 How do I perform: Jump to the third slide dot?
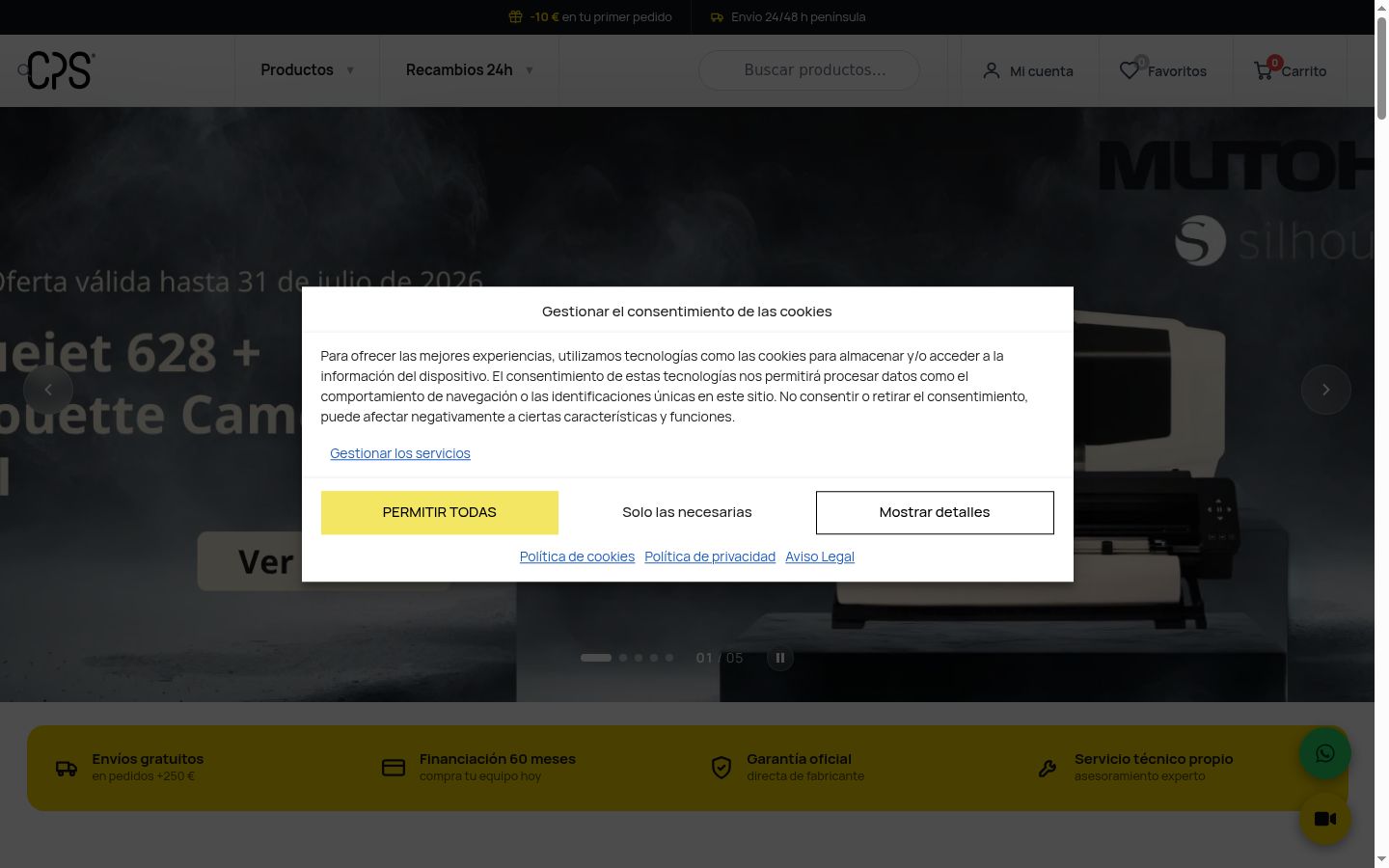[x=639, y=658]
